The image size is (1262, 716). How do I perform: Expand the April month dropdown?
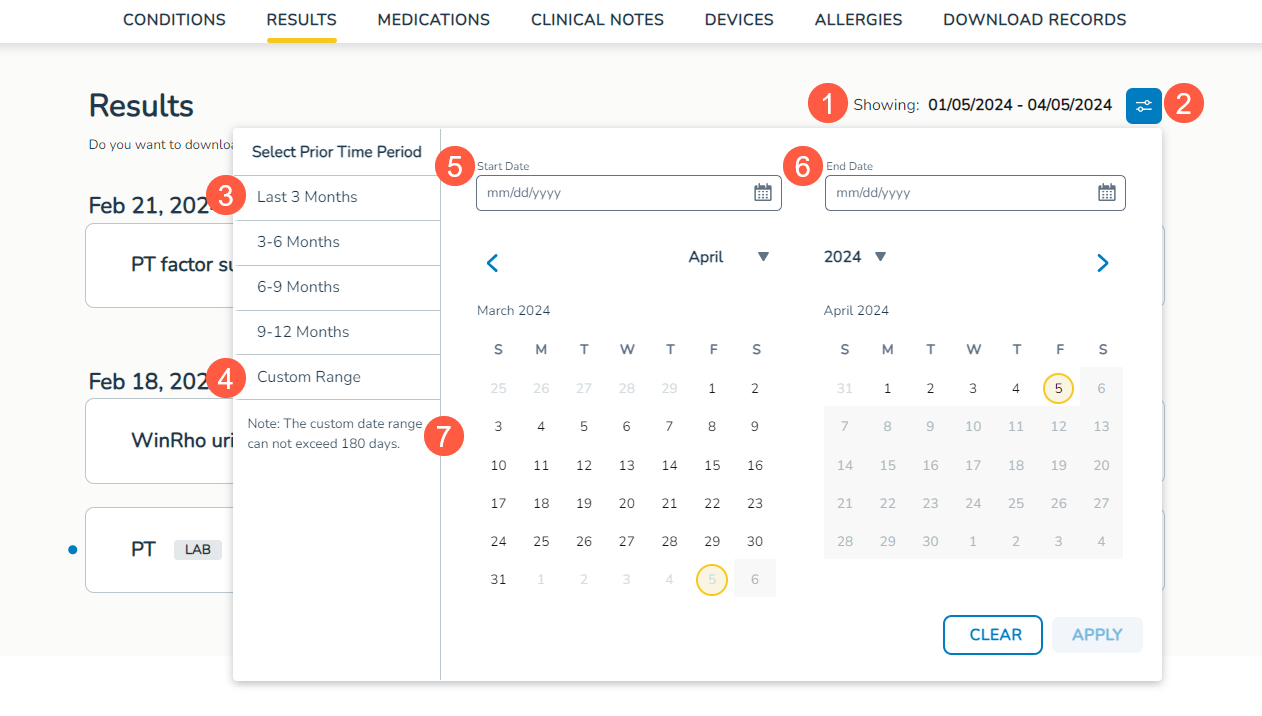[x=763, y=257]
